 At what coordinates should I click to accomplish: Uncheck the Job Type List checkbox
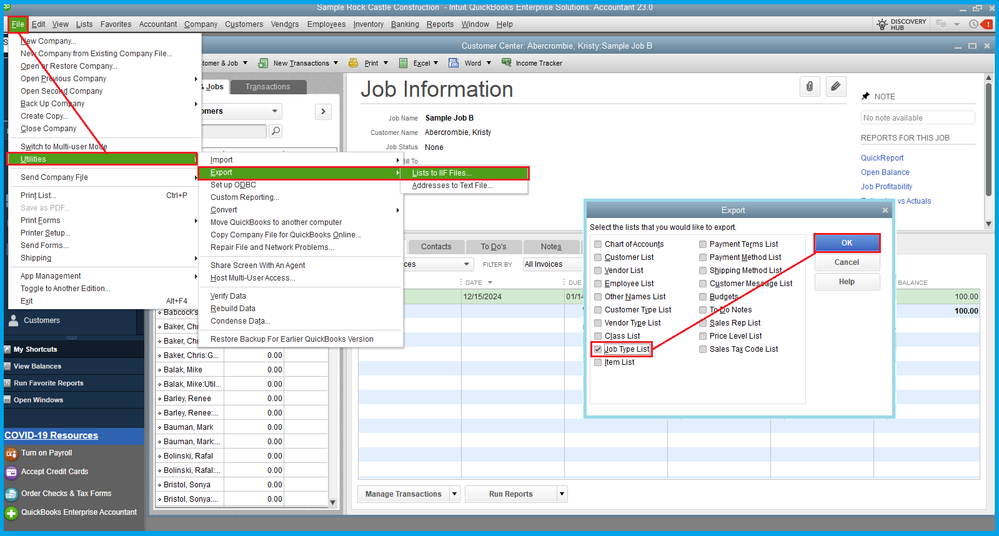click(x=598, y=349)
